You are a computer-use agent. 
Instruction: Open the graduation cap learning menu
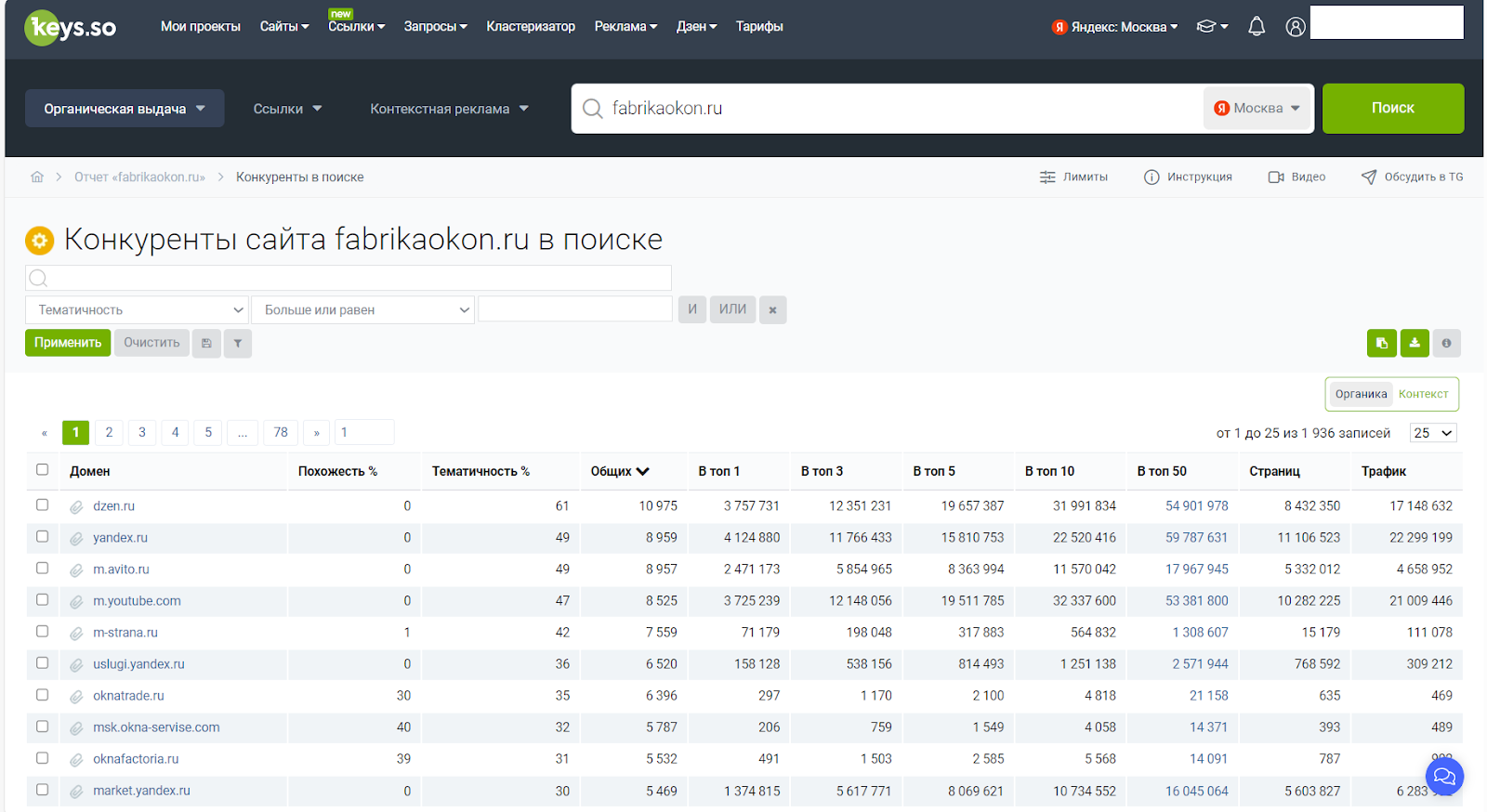click(1212, 27)
